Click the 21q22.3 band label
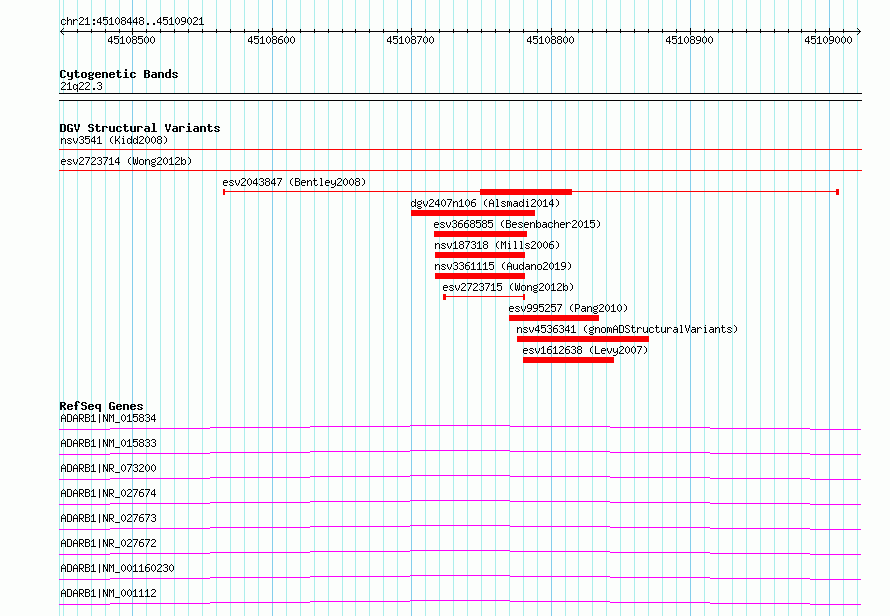890x616 pixels. click(81, 86)
